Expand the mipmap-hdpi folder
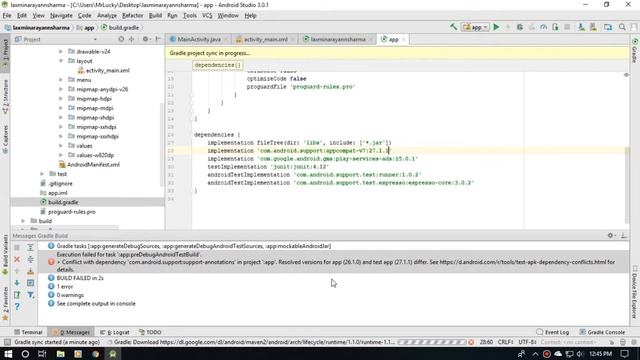This screenshot has height=360, width=640. tap(61, 98)
